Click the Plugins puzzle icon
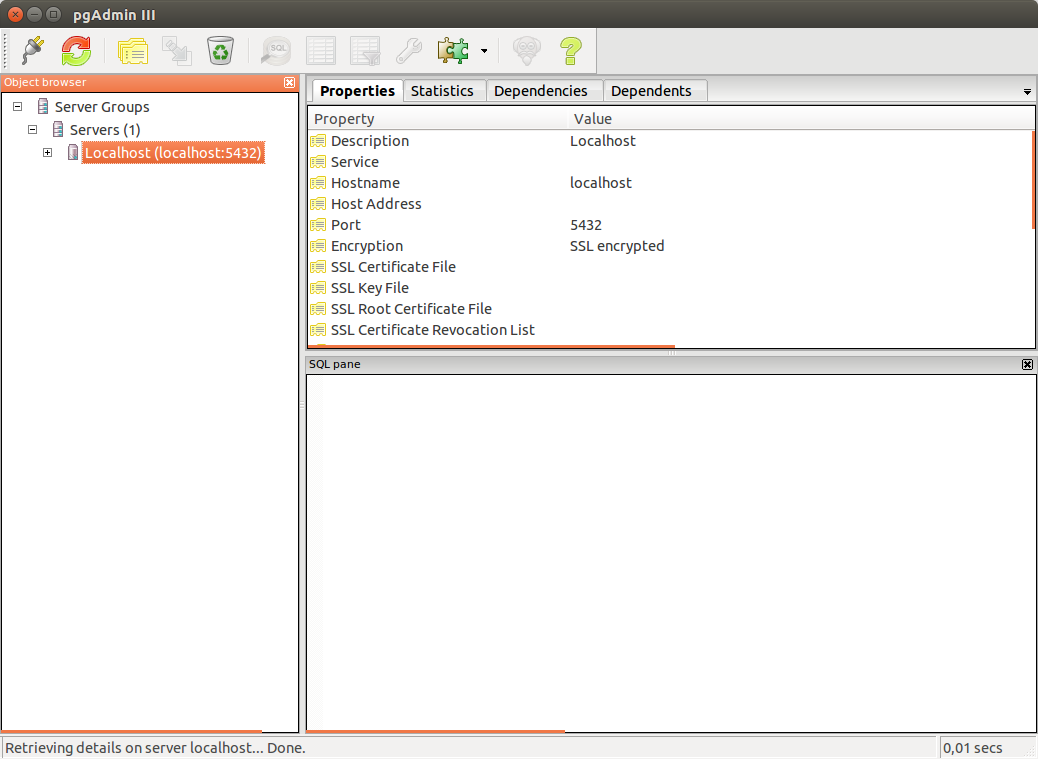The width and height of the screenshot is (1038, 759). [x=453, y=51]
